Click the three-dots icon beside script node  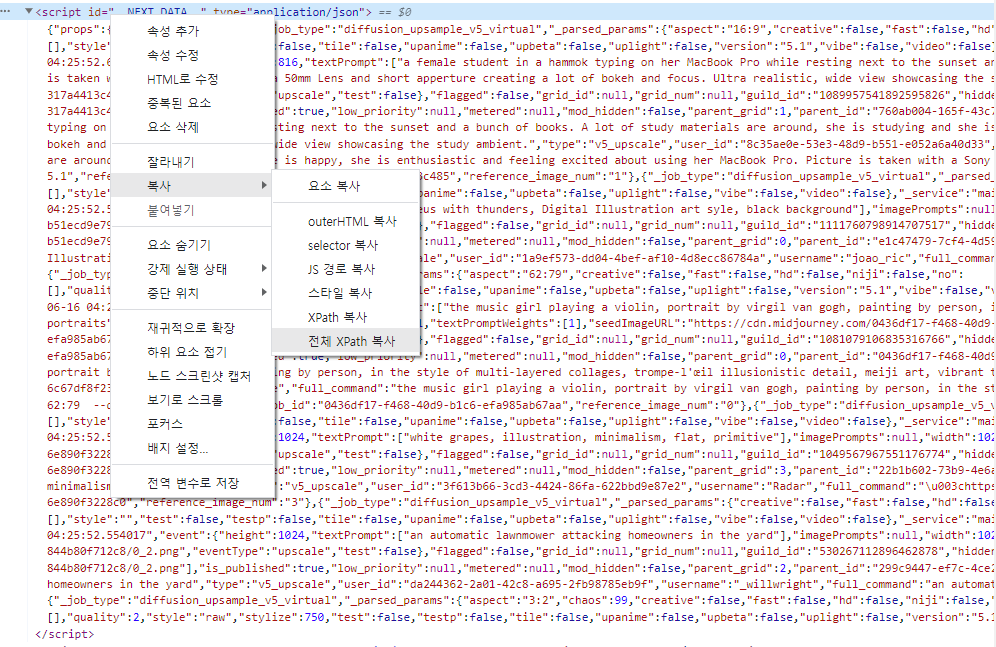coord(6,11)
